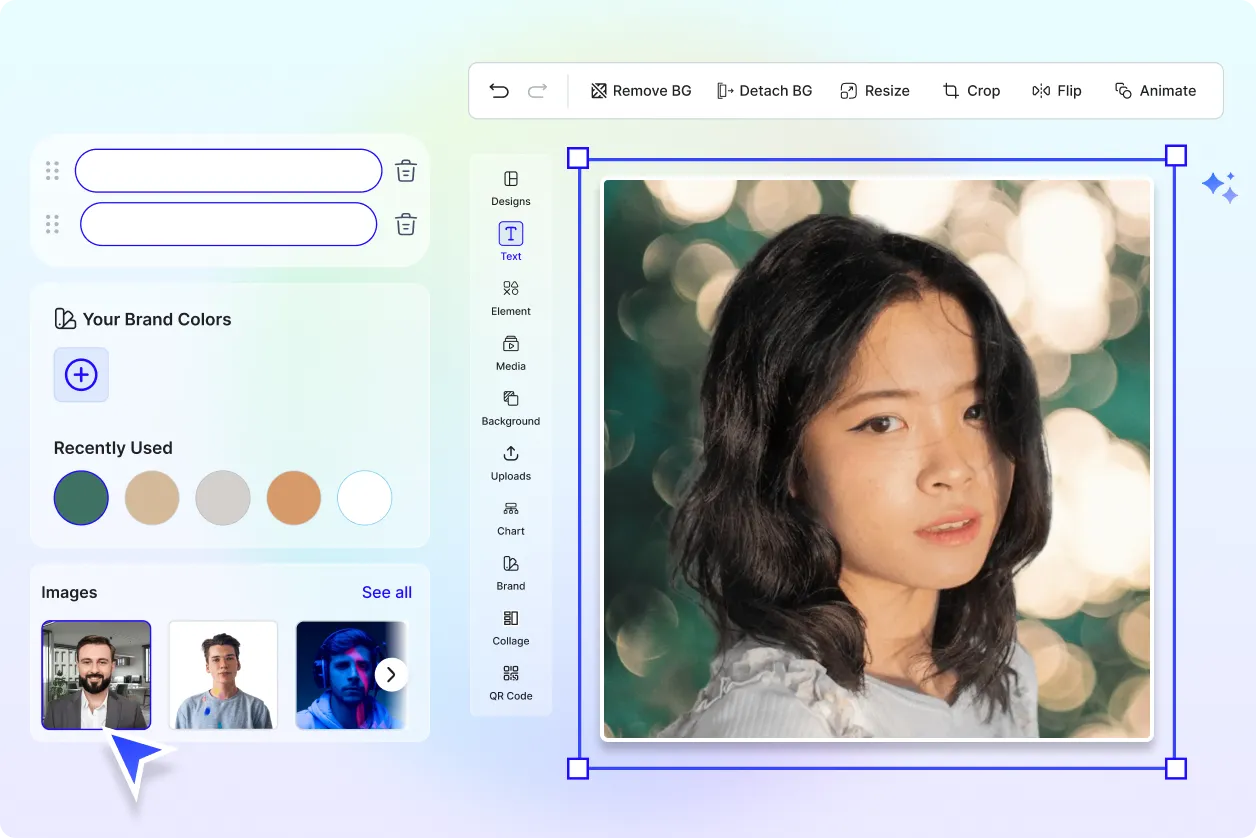Open the Media panel
The image size is (1256, 838).
[510, 352]
